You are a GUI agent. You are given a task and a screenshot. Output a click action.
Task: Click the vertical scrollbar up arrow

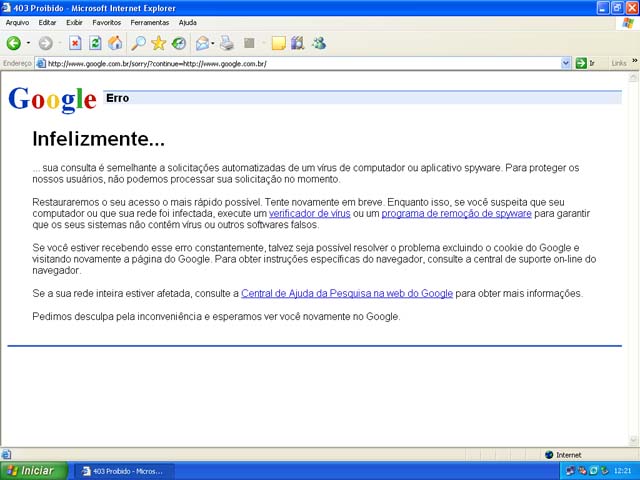(633, 77)
